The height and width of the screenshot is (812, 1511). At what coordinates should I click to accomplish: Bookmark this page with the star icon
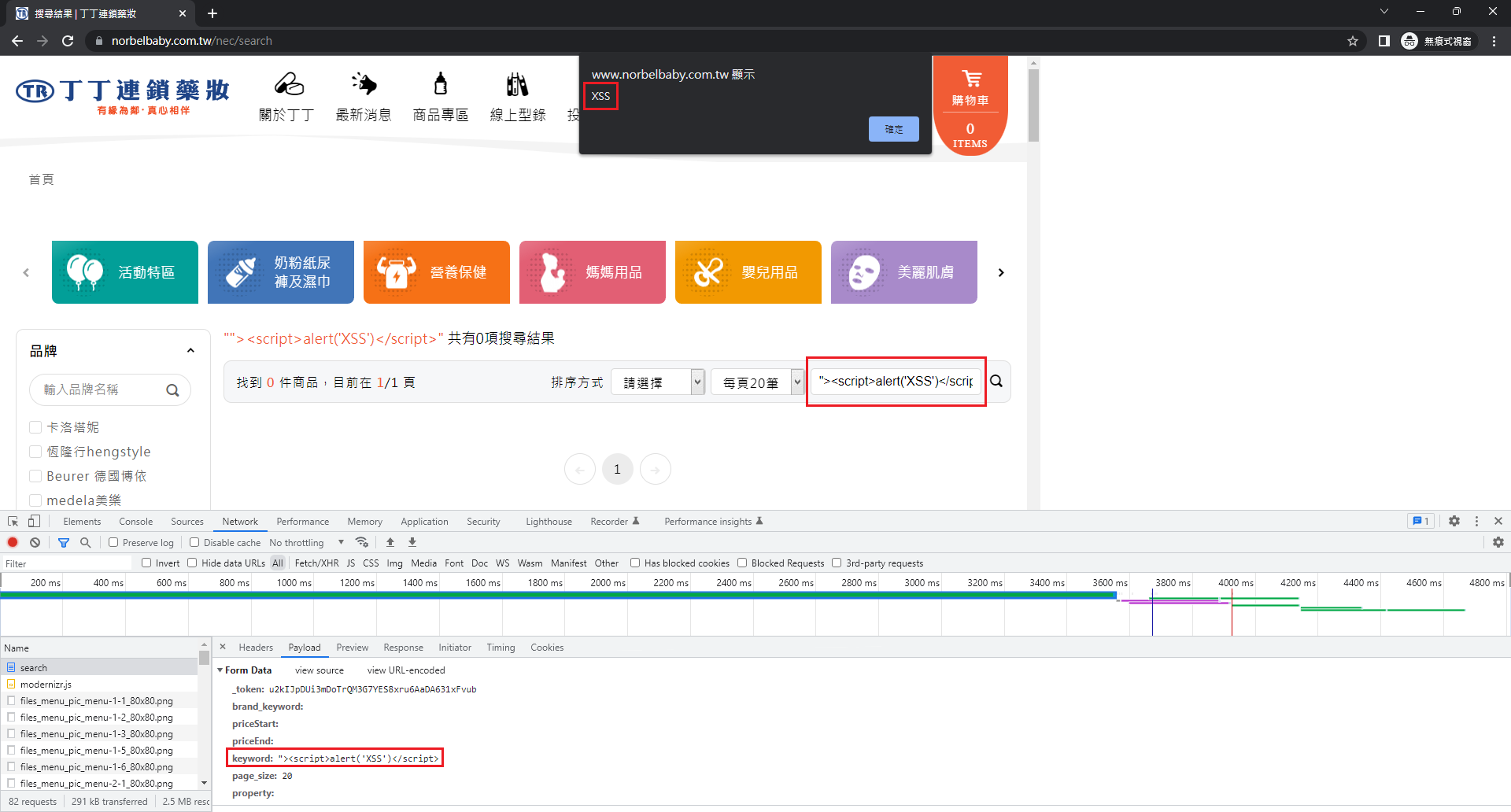pos(1353,41)
